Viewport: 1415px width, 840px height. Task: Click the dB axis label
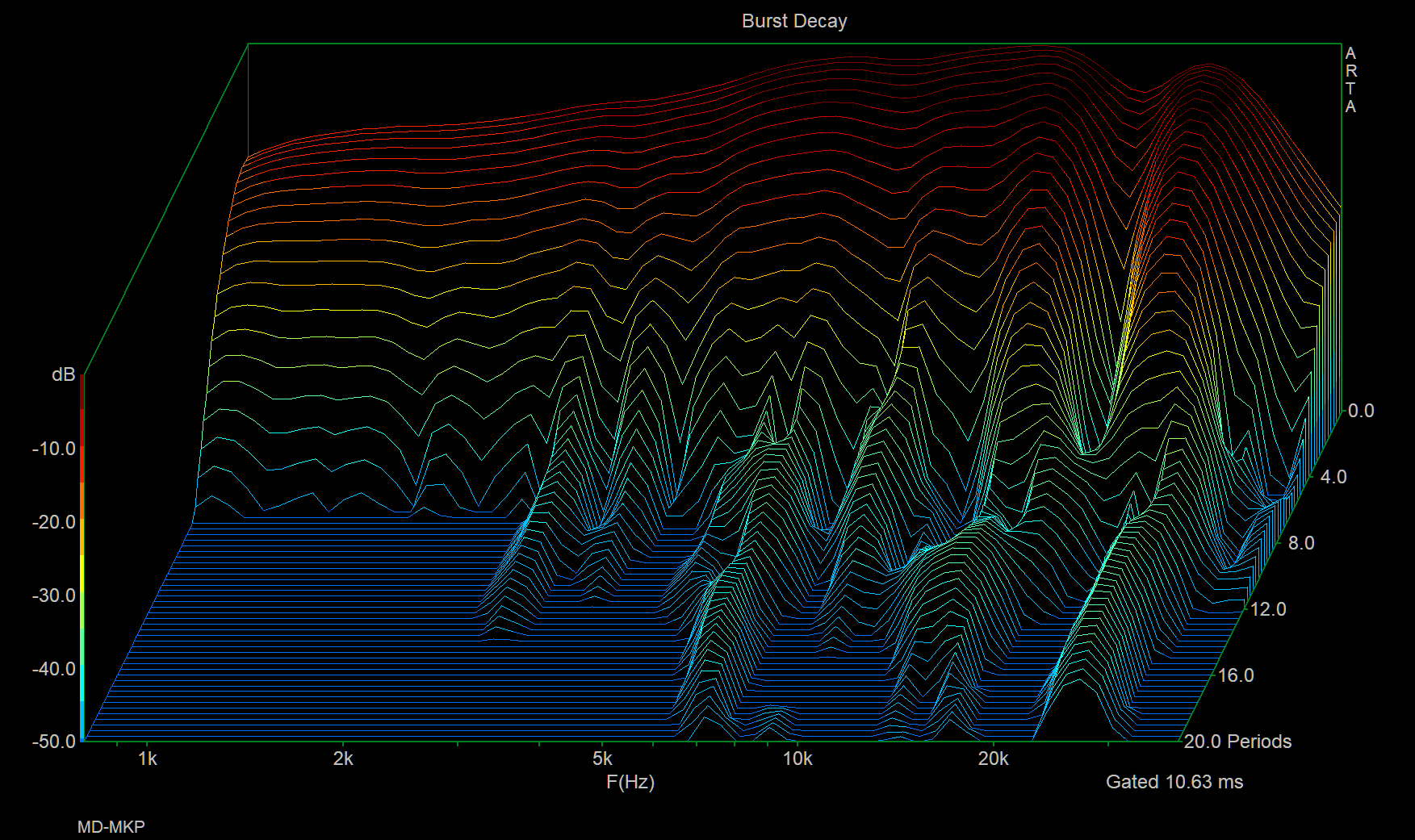[x=63, y=374]
